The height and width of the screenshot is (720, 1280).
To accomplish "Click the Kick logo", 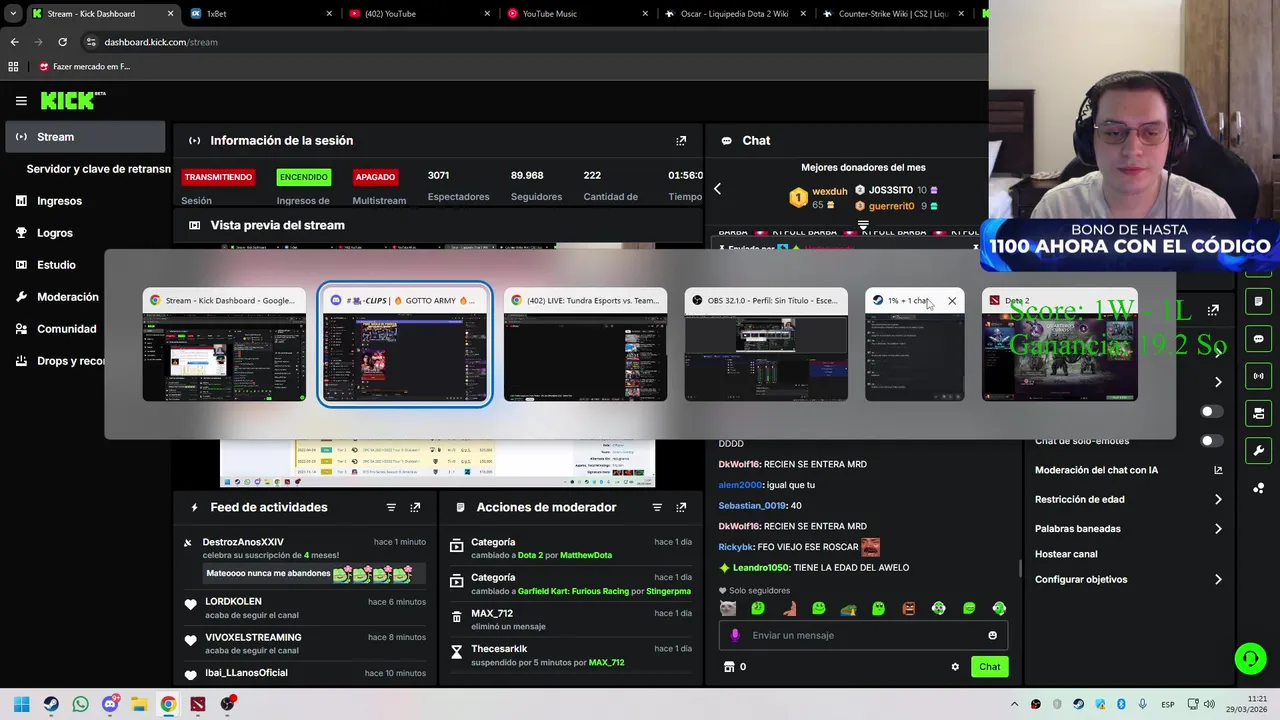I will [x=72, y=100].
